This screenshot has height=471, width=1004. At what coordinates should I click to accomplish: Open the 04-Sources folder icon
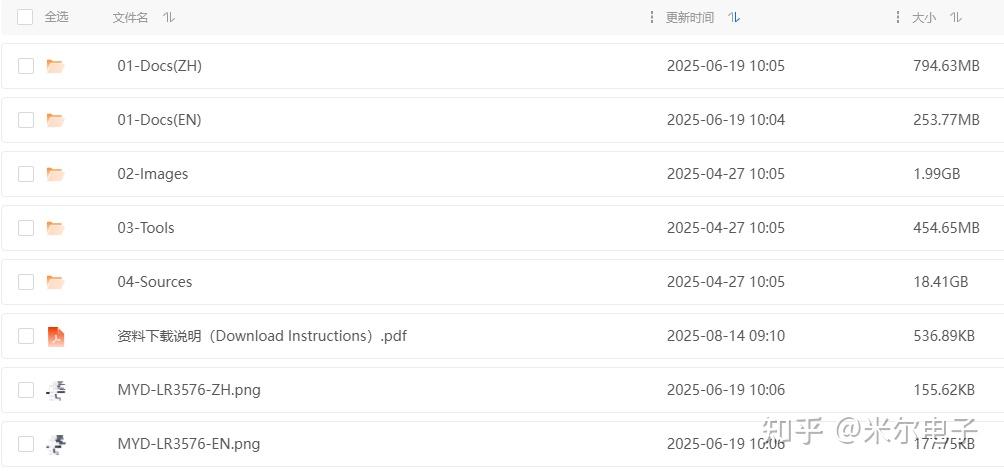coord(55,282)
